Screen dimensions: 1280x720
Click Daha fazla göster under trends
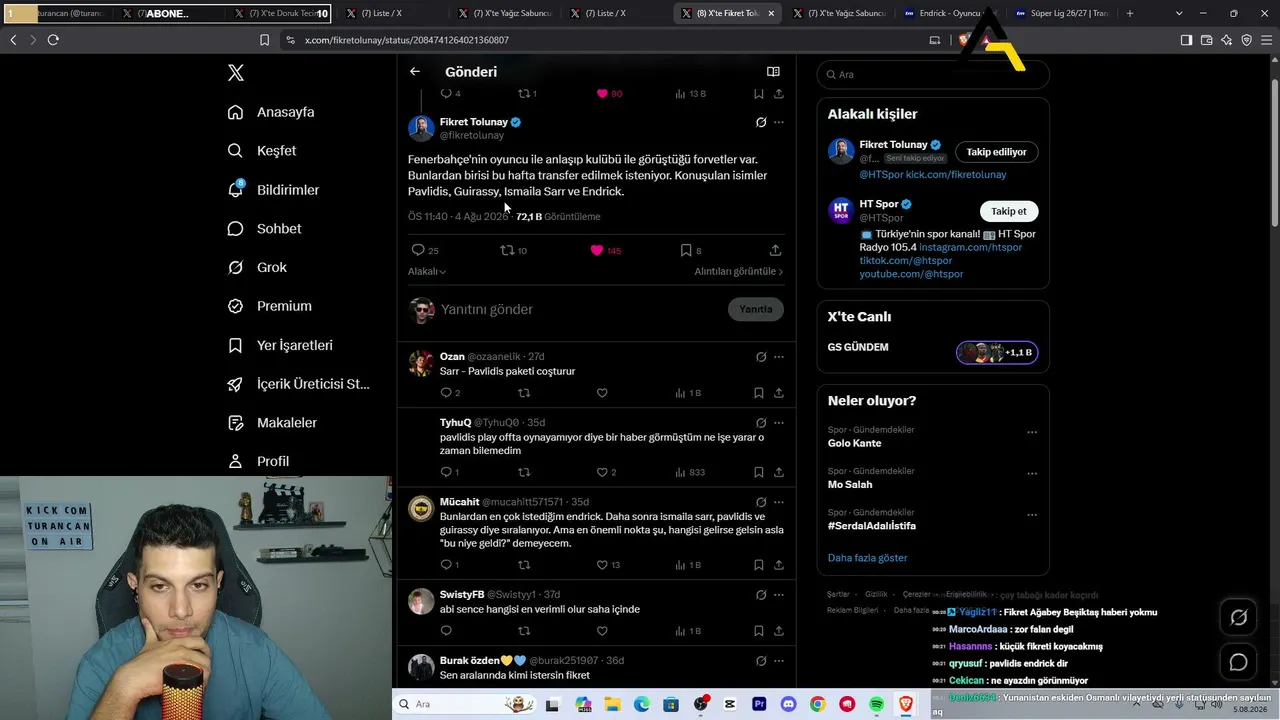(867, 558)
